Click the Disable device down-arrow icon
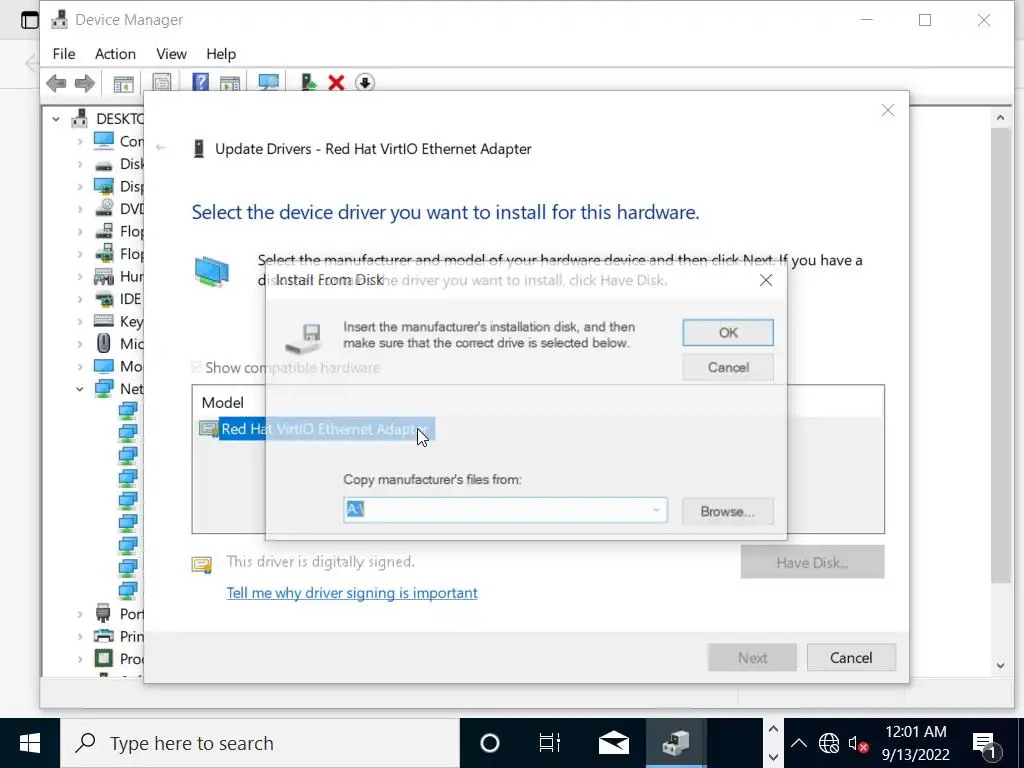The image size is (1024, 768). [x=364, y=83]
